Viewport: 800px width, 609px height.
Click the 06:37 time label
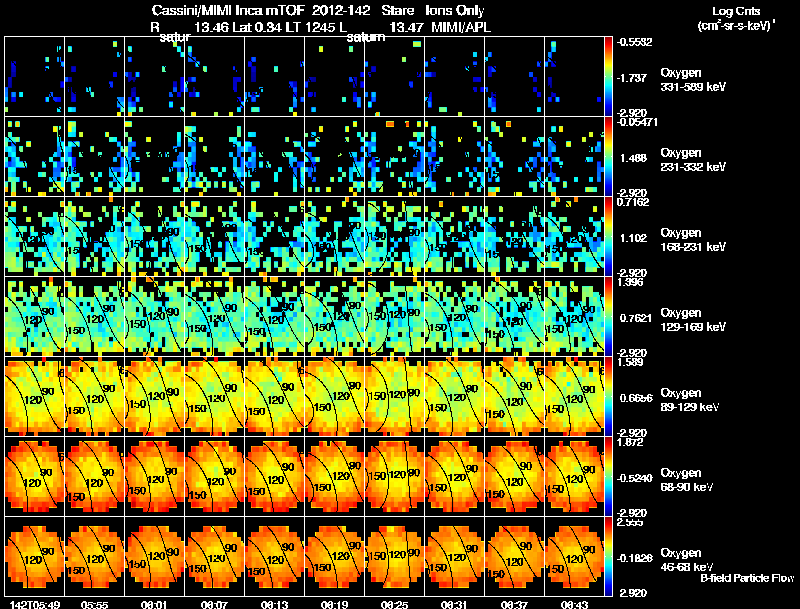(514, 604)
